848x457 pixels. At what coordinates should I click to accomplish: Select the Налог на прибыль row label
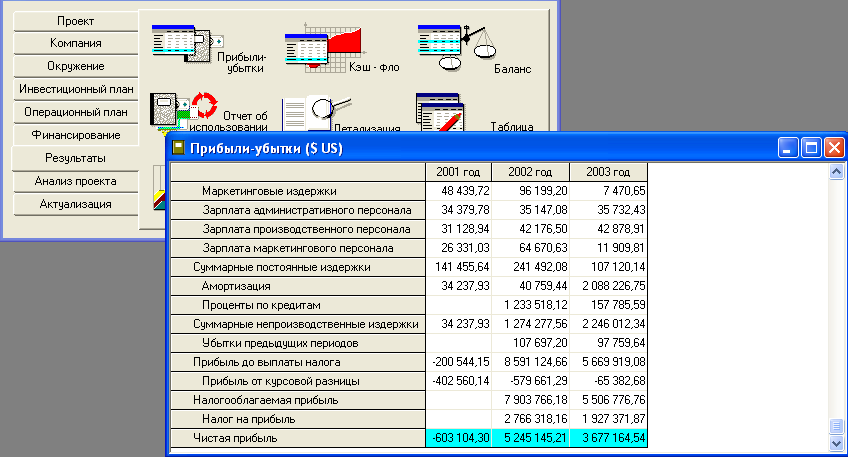[297, 419]
